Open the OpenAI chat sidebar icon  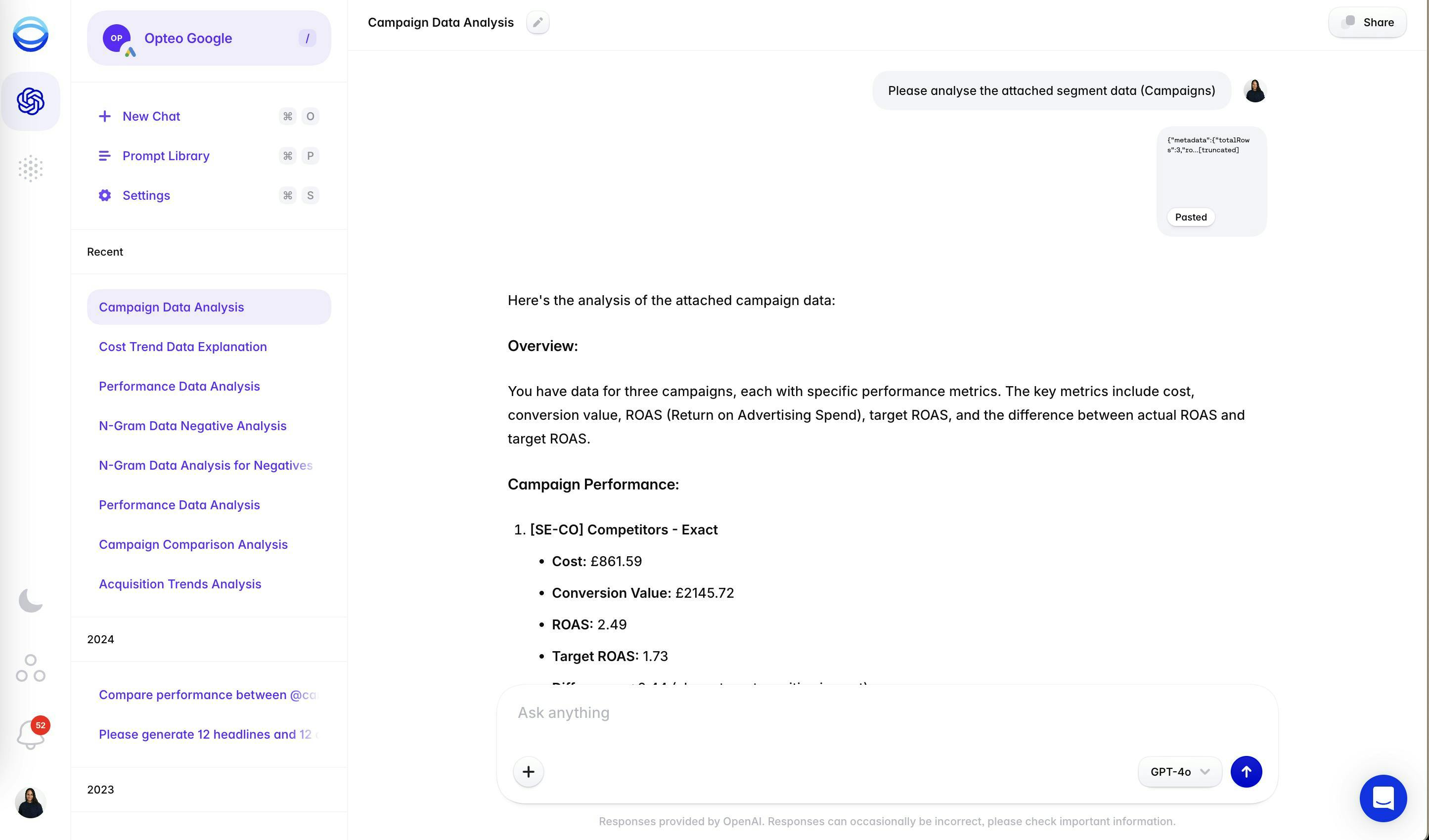[31, 101]
